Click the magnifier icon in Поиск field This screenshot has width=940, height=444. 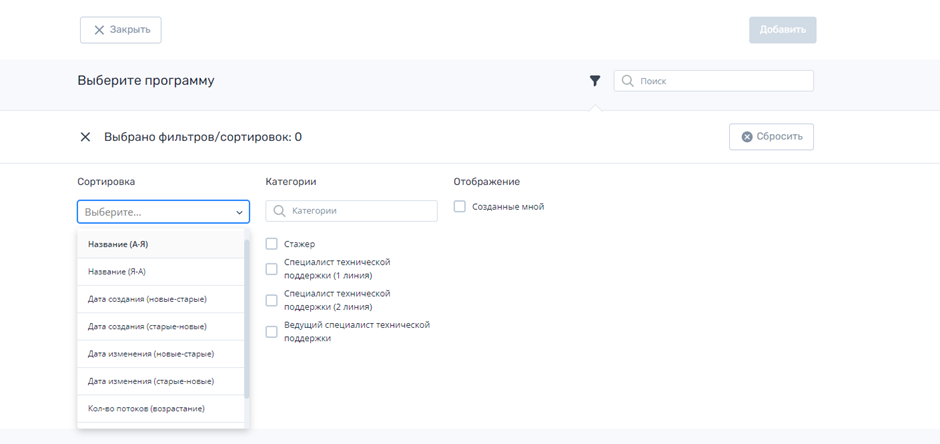tap(628, 81)
